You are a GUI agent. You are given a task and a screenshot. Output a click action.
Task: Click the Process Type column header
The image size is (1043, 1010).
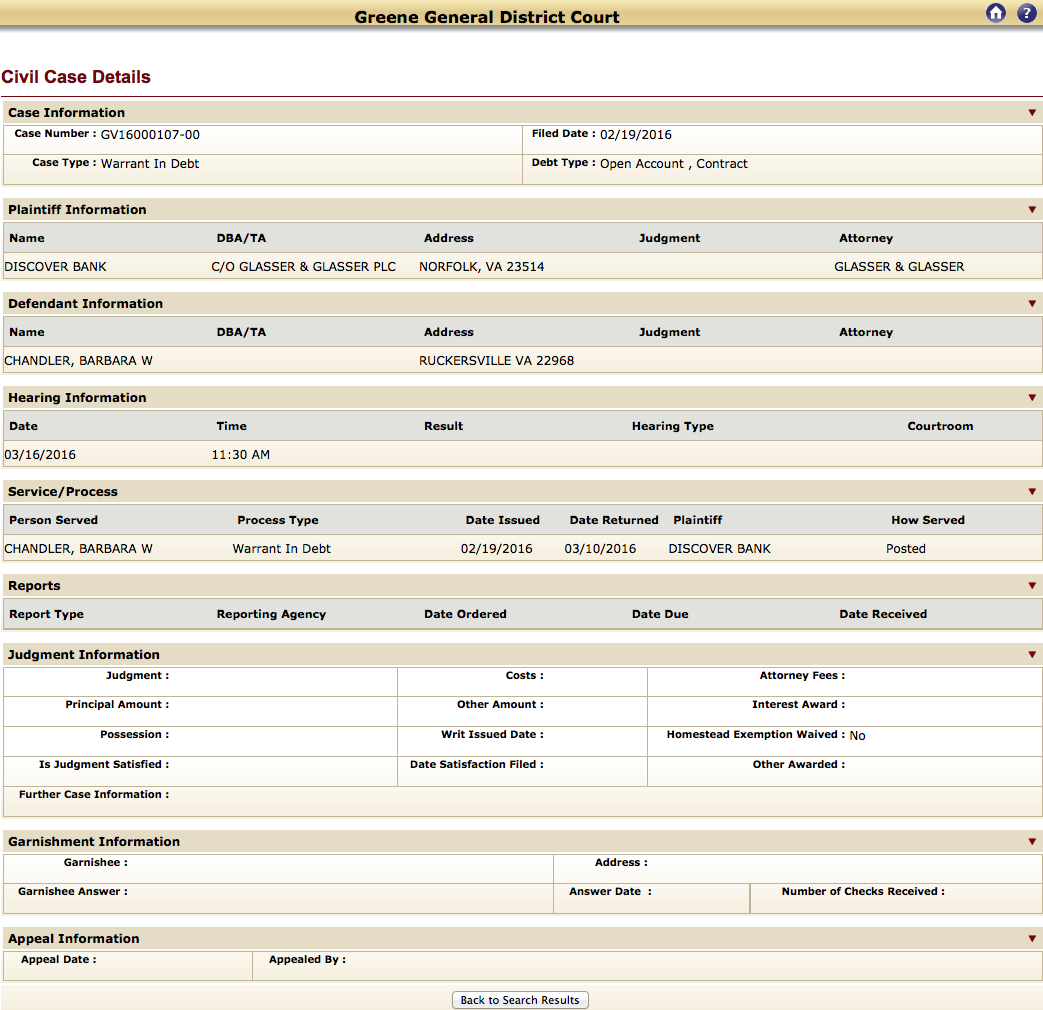[x=278, y=520]
